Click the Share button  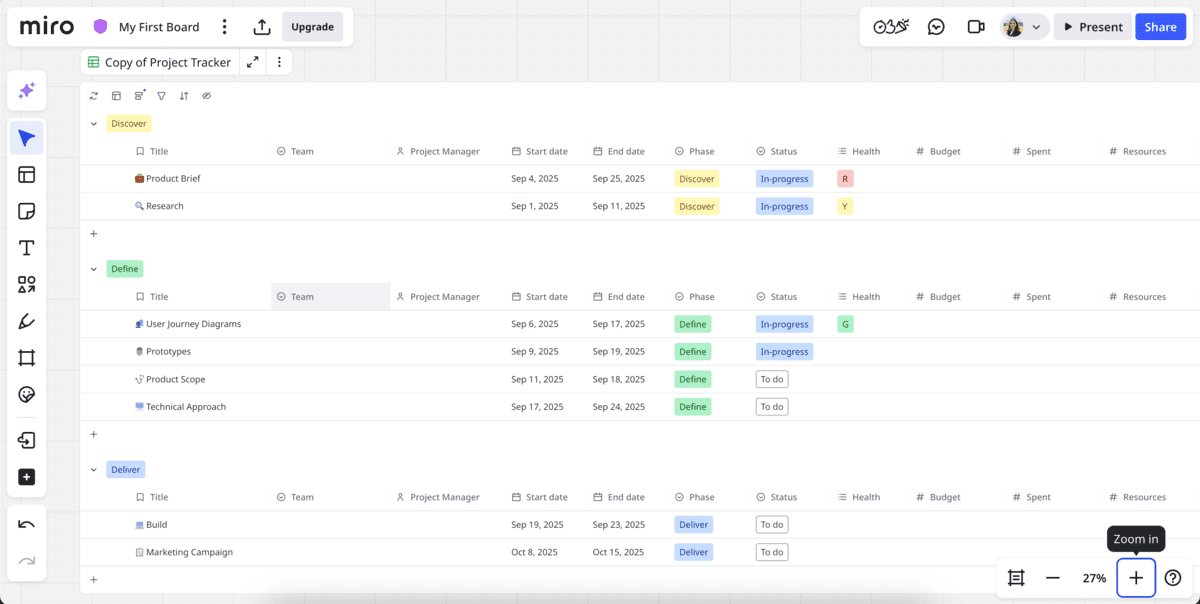1160,27
